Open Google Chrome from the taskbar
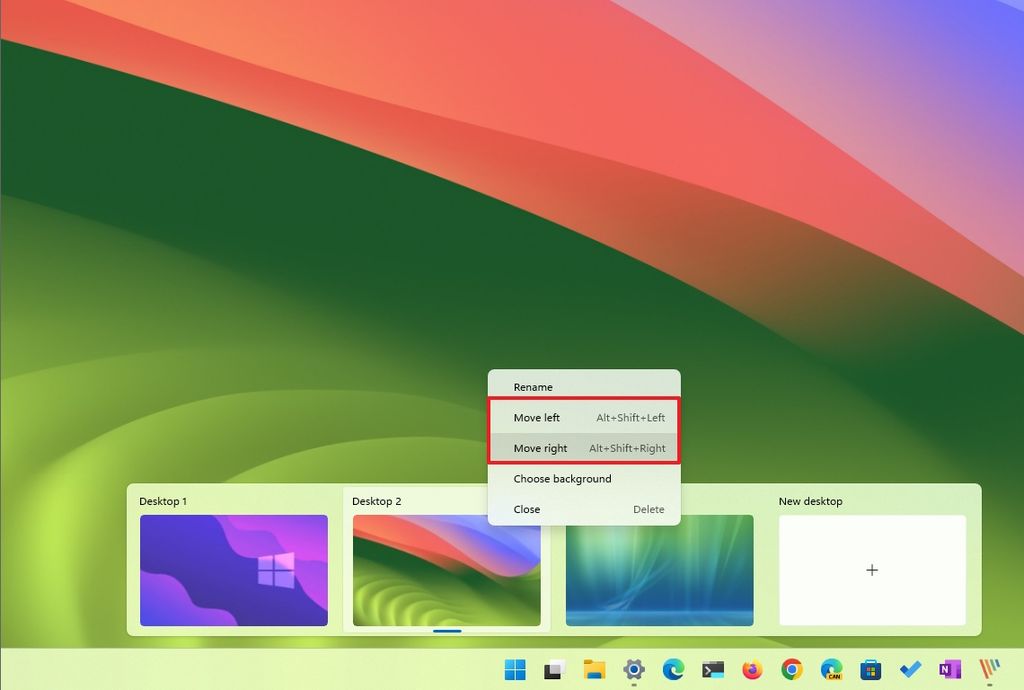The height and width of the screenshot is (690, 1024). [x=791, y=669]
